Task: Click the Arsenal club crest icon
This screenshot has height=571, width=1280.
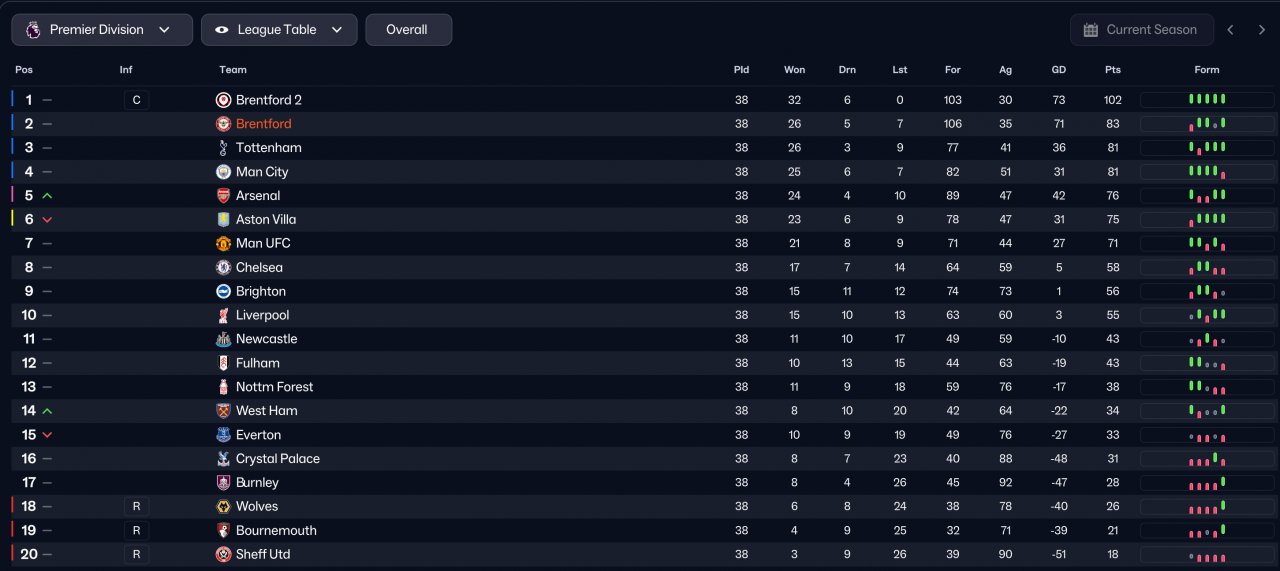Action: (x=223, y=196)
